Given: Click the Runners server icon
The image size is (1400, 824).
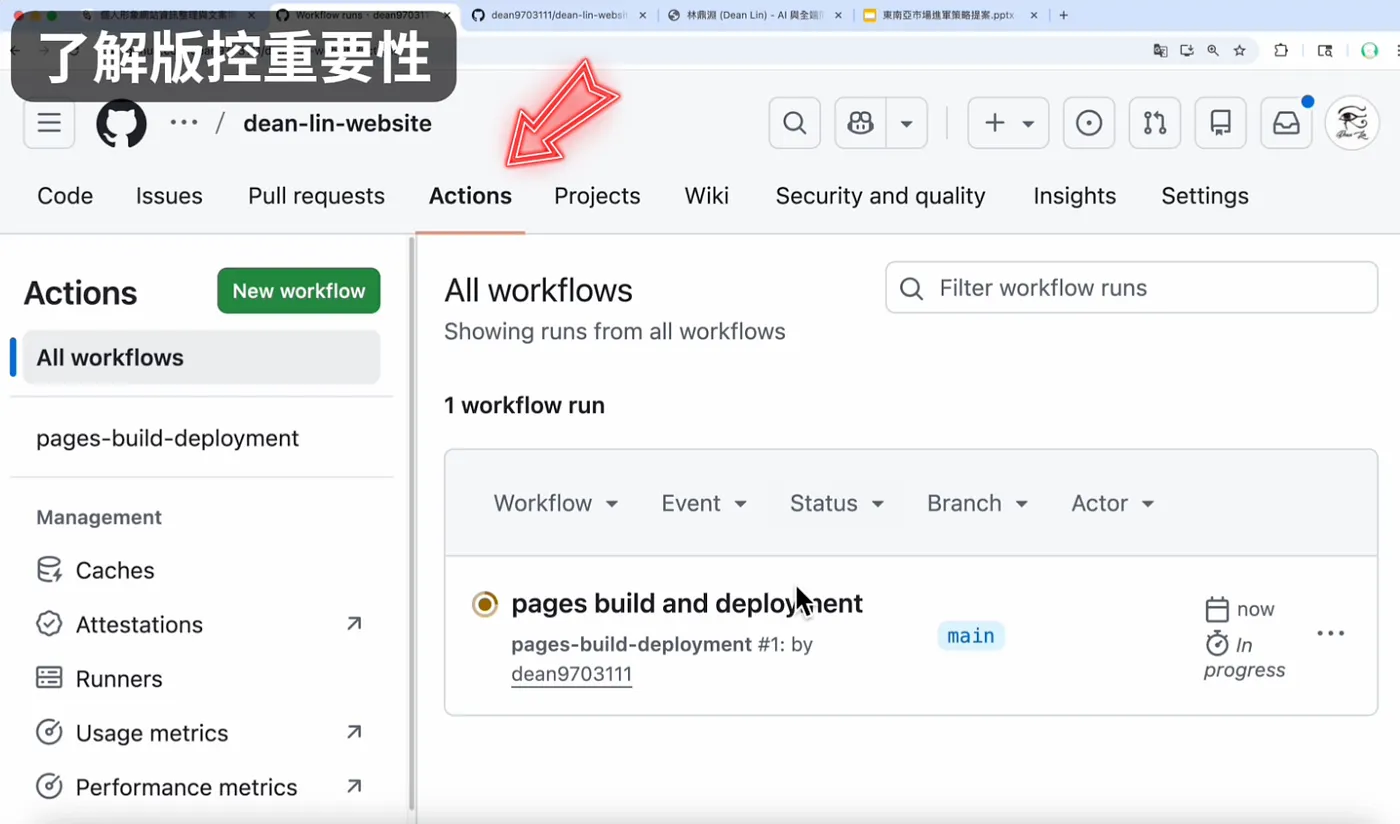Looking at the screenshot, I should tap(49, 678).
